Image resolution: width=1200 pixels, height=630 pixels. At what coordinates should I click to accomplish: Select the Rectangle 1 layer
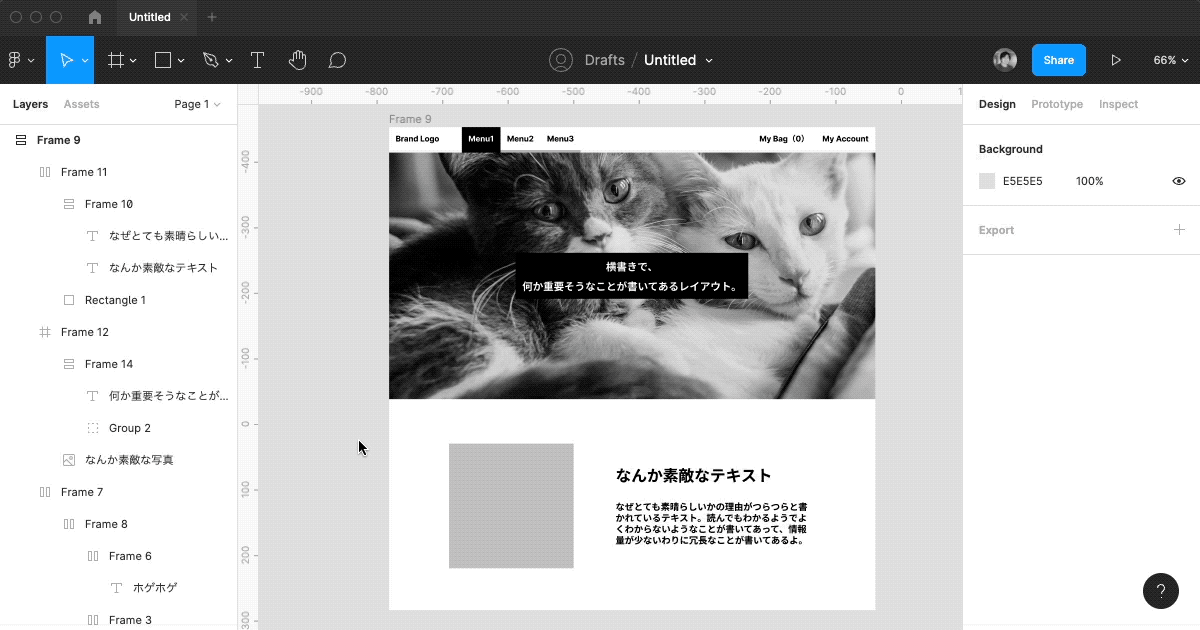click(114, 299)
